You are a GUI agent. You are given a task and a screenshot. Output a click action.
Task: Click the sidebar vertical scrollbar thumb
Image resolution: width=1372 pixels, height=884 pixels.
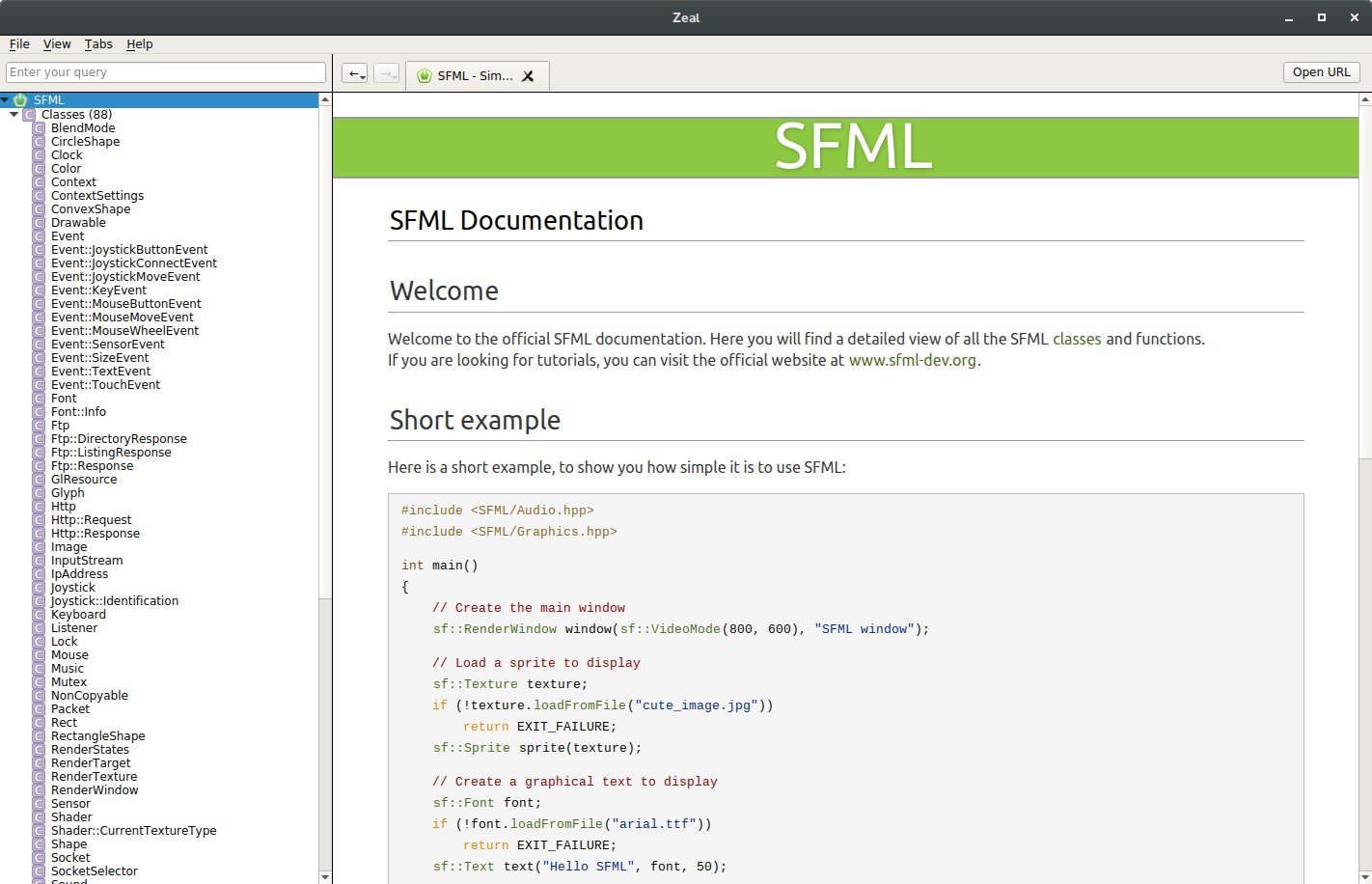coord(325,352)
